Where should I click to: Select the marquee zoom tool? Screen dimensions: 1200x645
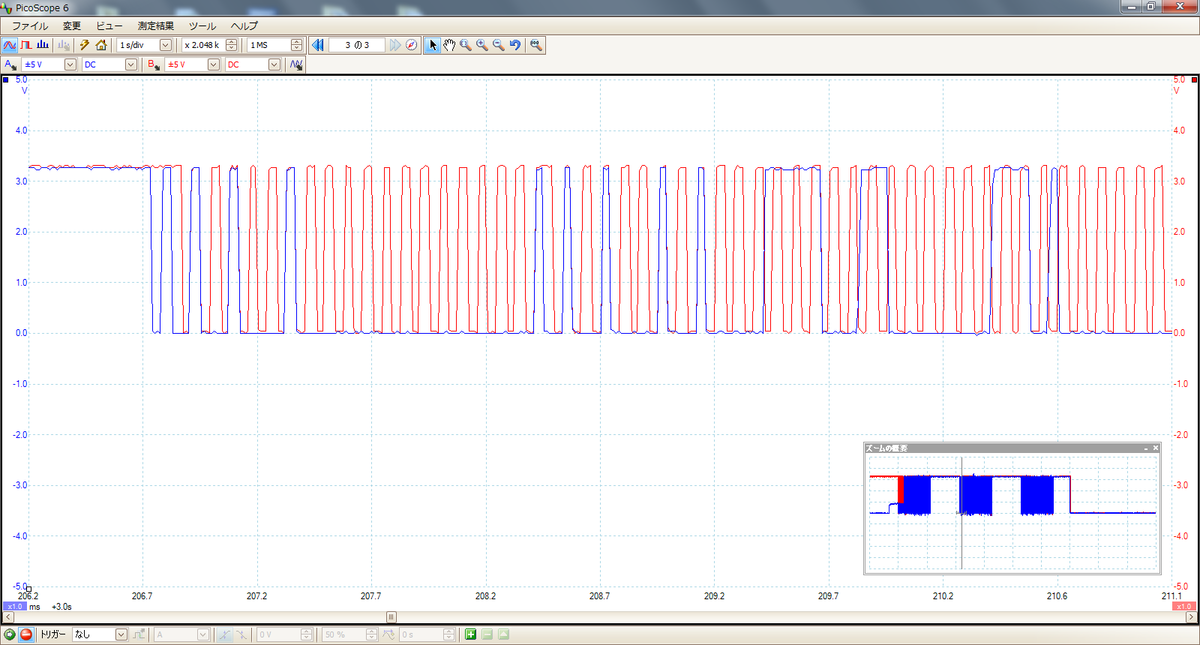coord(465,45)
